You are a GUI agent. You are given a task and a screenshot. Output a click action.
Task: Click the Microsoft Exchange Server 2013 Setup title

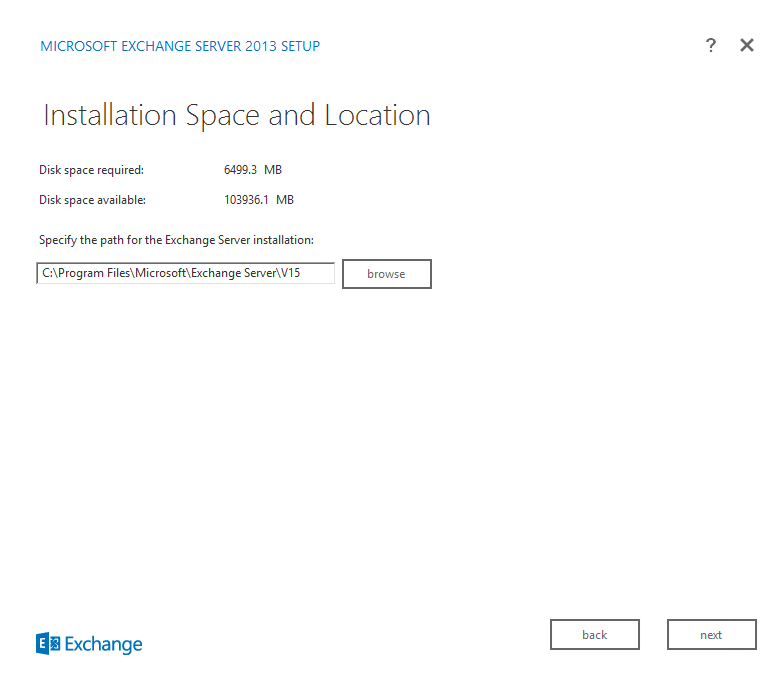(180, 46)
